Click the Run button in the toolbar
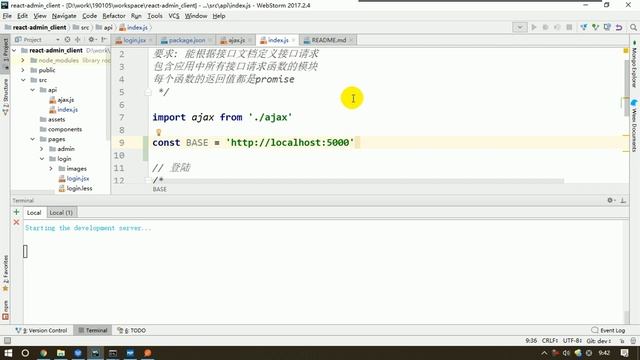 tap(533, 27)
